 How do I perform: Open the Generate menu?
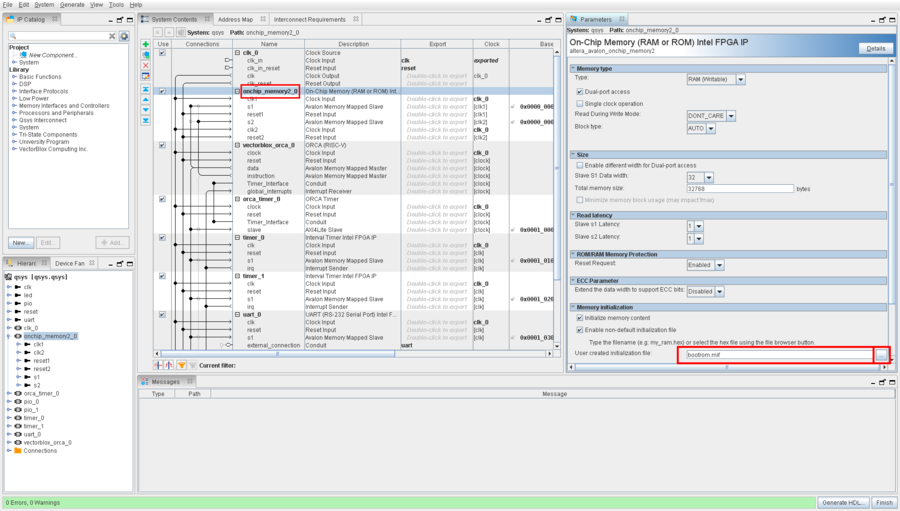(72, 5)
